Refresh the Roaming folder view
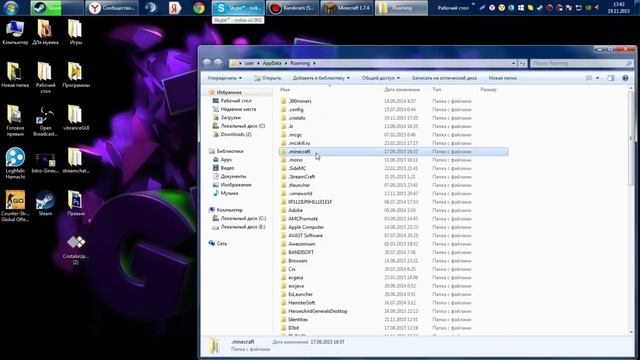Image resolution: width=640 pixels, height=360 pixels. tap(522, 63)
